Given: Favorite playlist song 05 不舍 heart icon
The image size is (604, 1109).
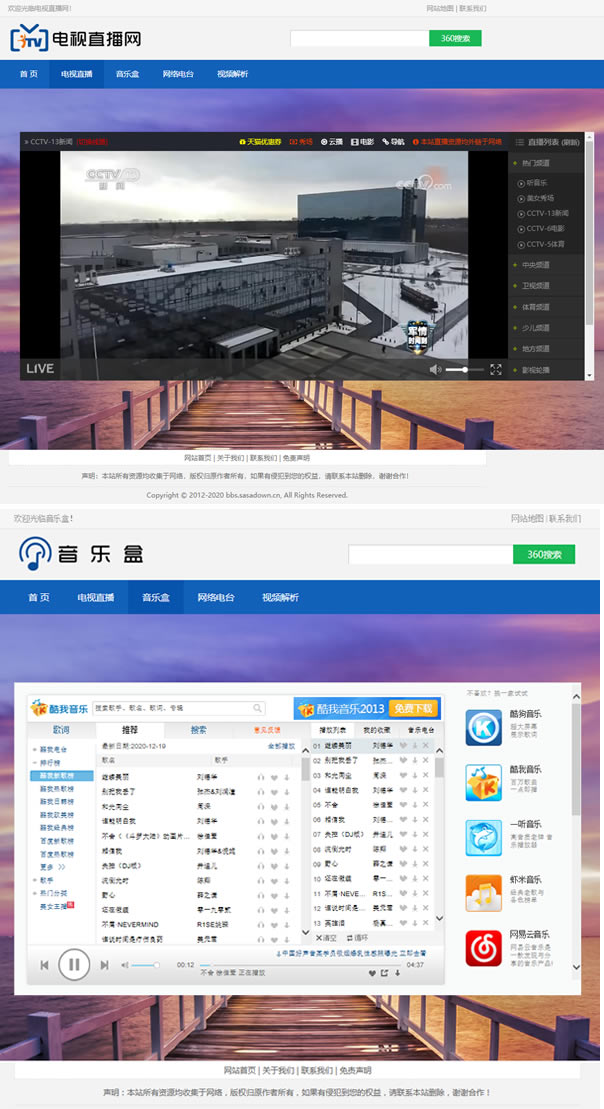Looking at the screenshot, I should 403,805.
